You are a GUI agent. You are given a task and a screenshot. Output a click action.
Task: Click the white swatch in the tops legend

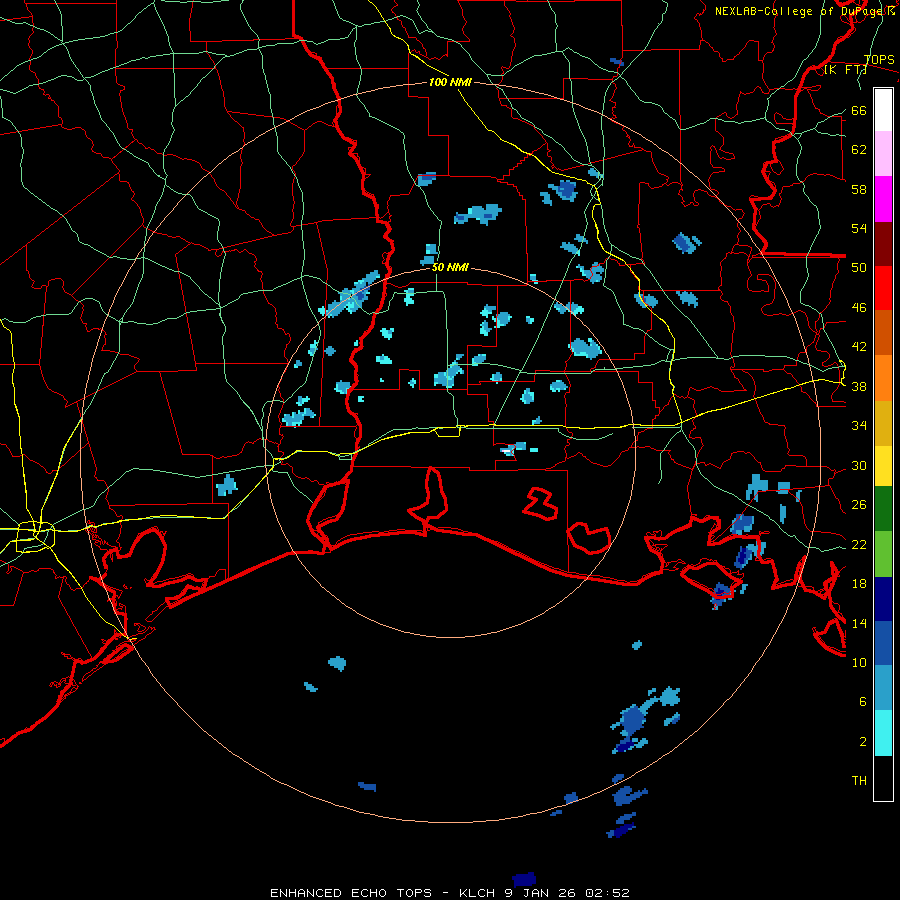[883, 110]
